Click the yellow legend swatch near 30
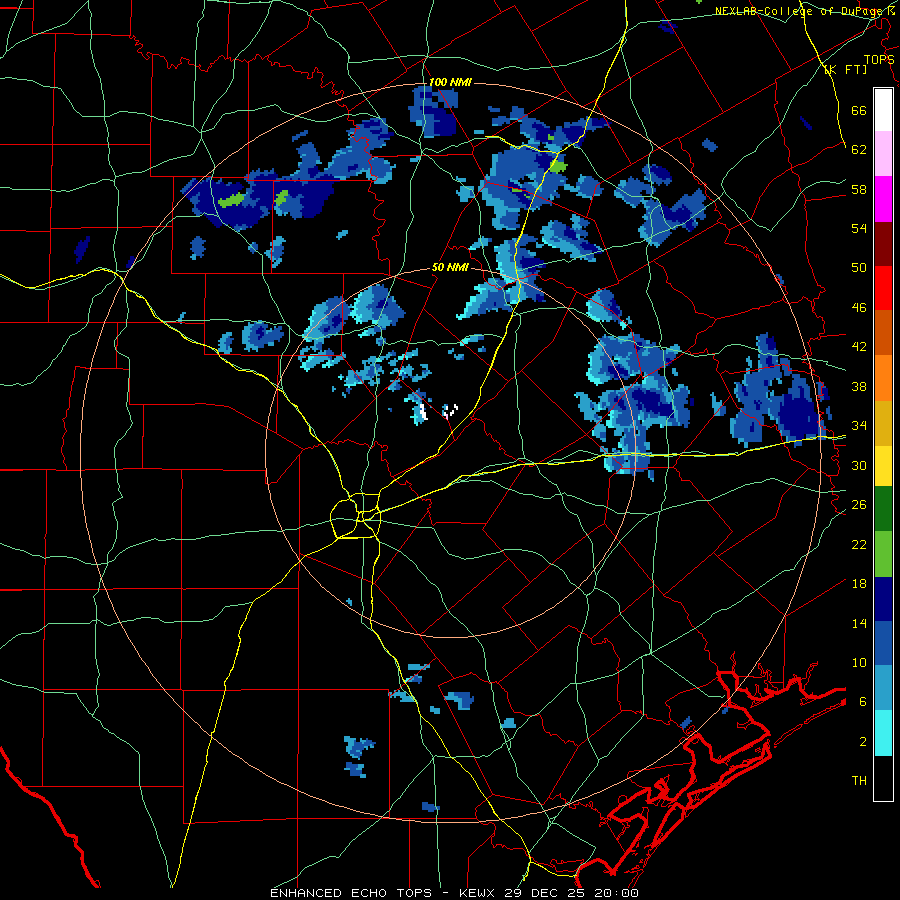 coord(883,465)
